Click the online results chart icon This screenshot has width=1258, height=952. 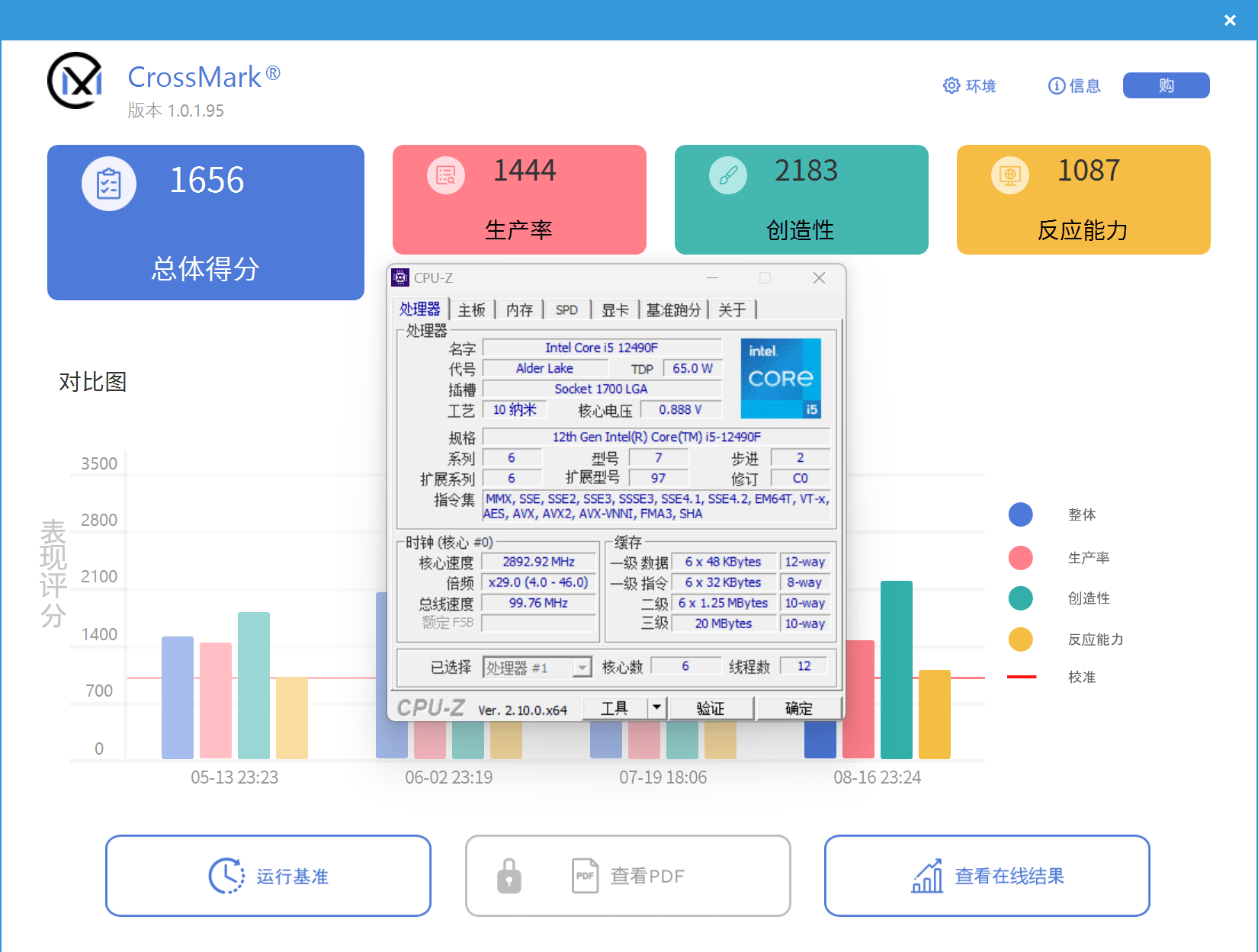(927, 876)
